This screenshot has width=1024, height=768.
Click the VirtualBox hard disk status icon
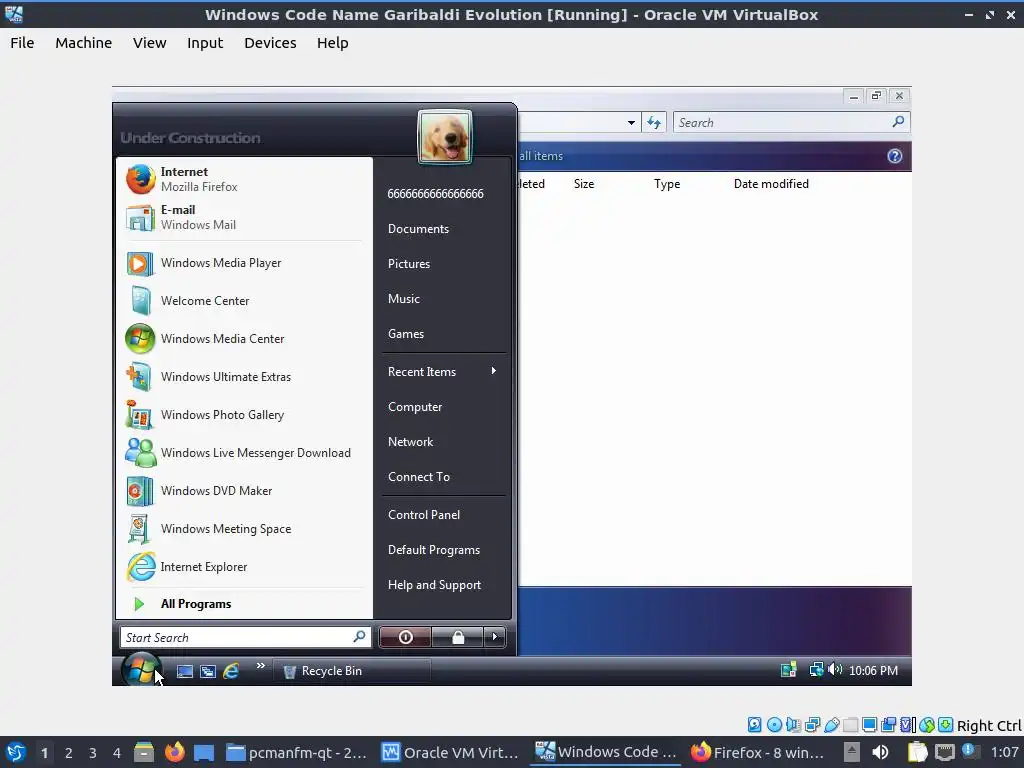pos(754,724)
